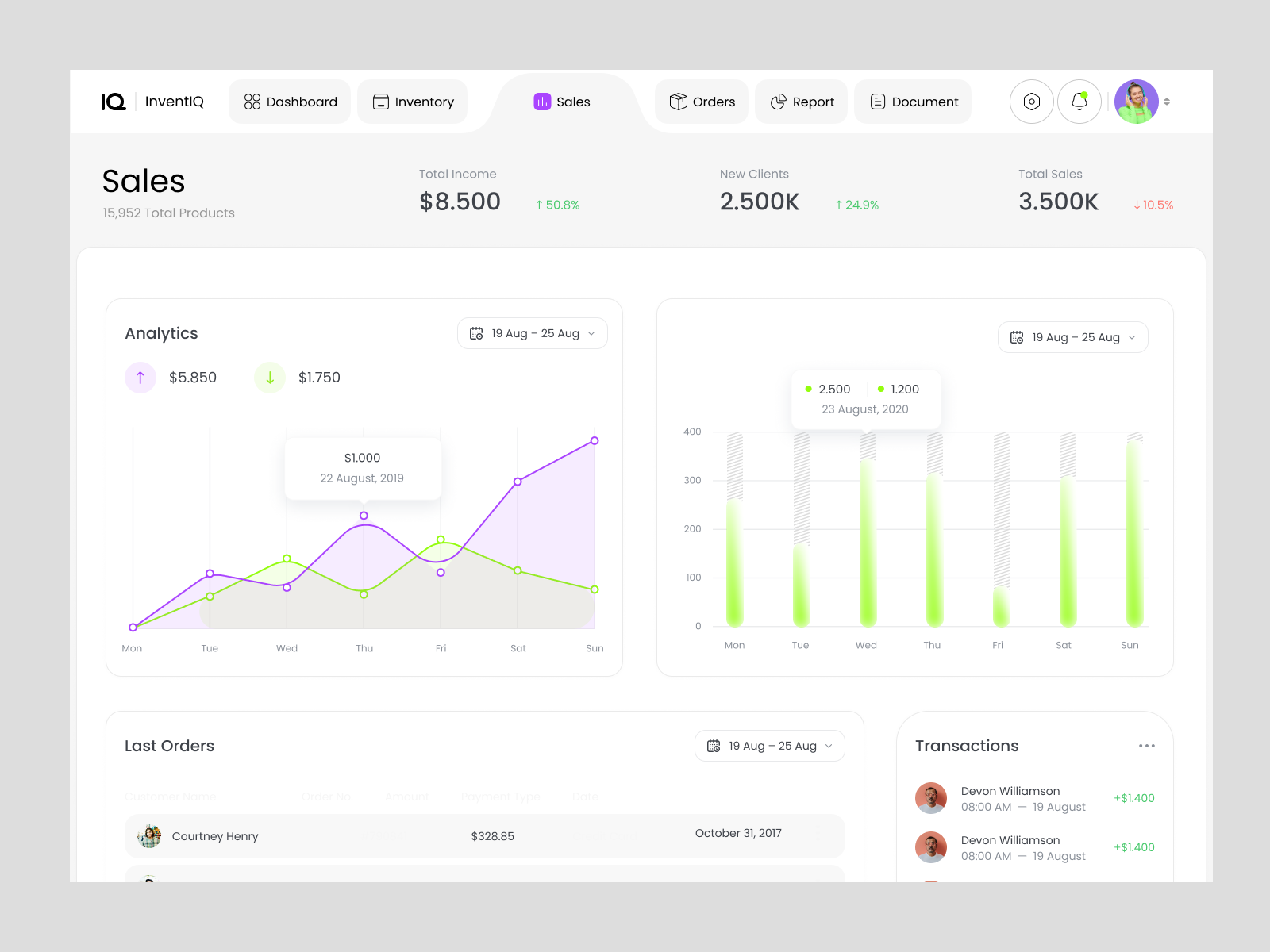Click the $8.500 Total Income value

[460, 202]
